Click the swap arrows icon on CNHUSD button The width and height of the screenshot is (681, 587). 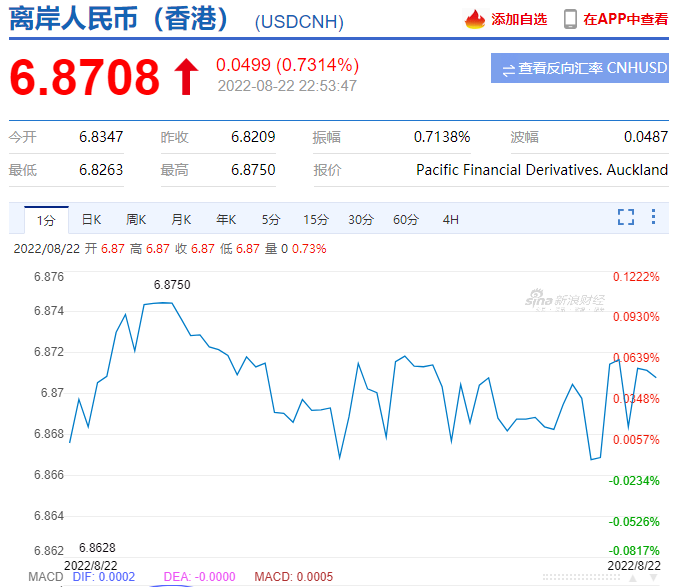pos(508,69)
